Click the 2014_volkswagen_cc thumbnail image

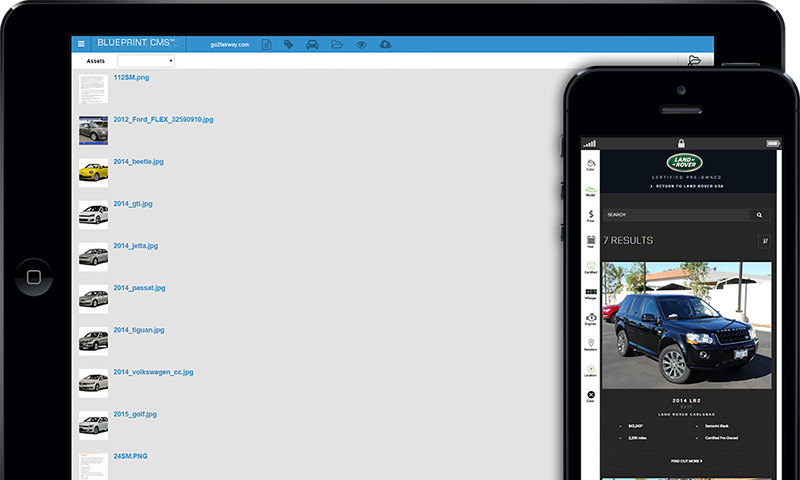pos(93,383)
